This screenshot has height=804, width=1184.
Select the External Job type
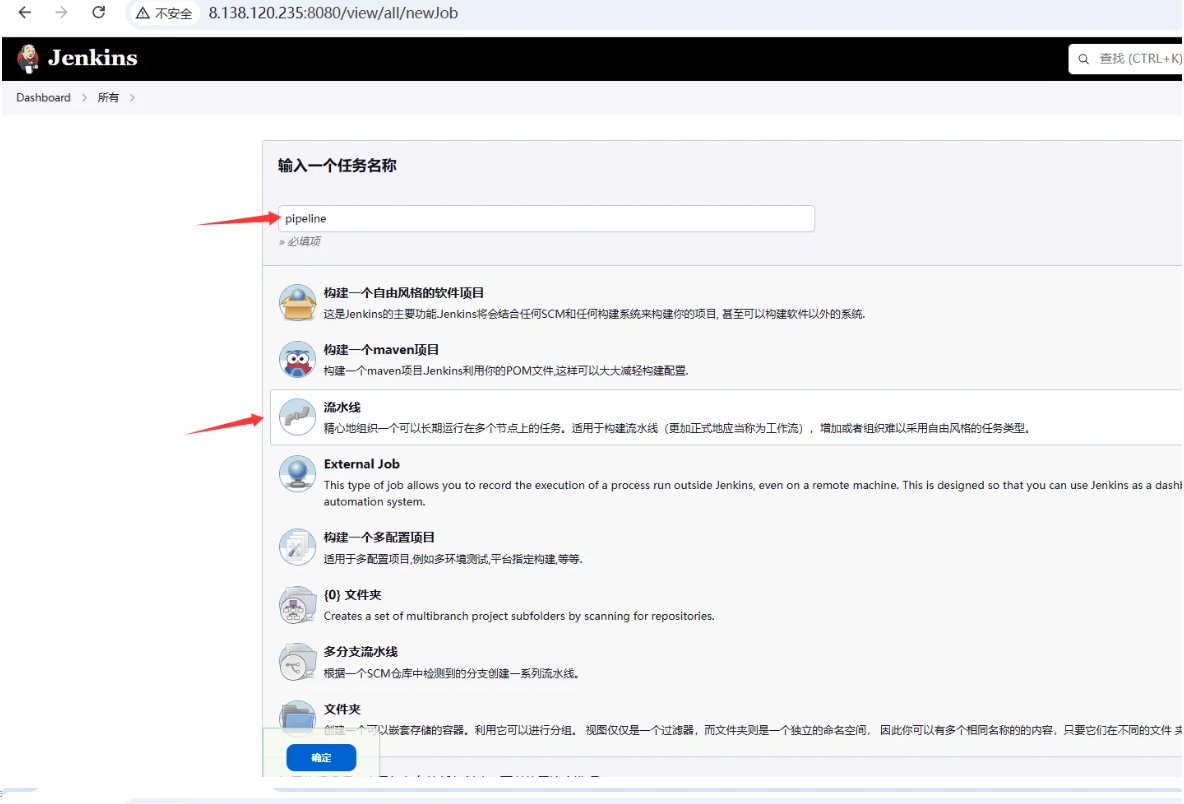[x=362, y=464]
